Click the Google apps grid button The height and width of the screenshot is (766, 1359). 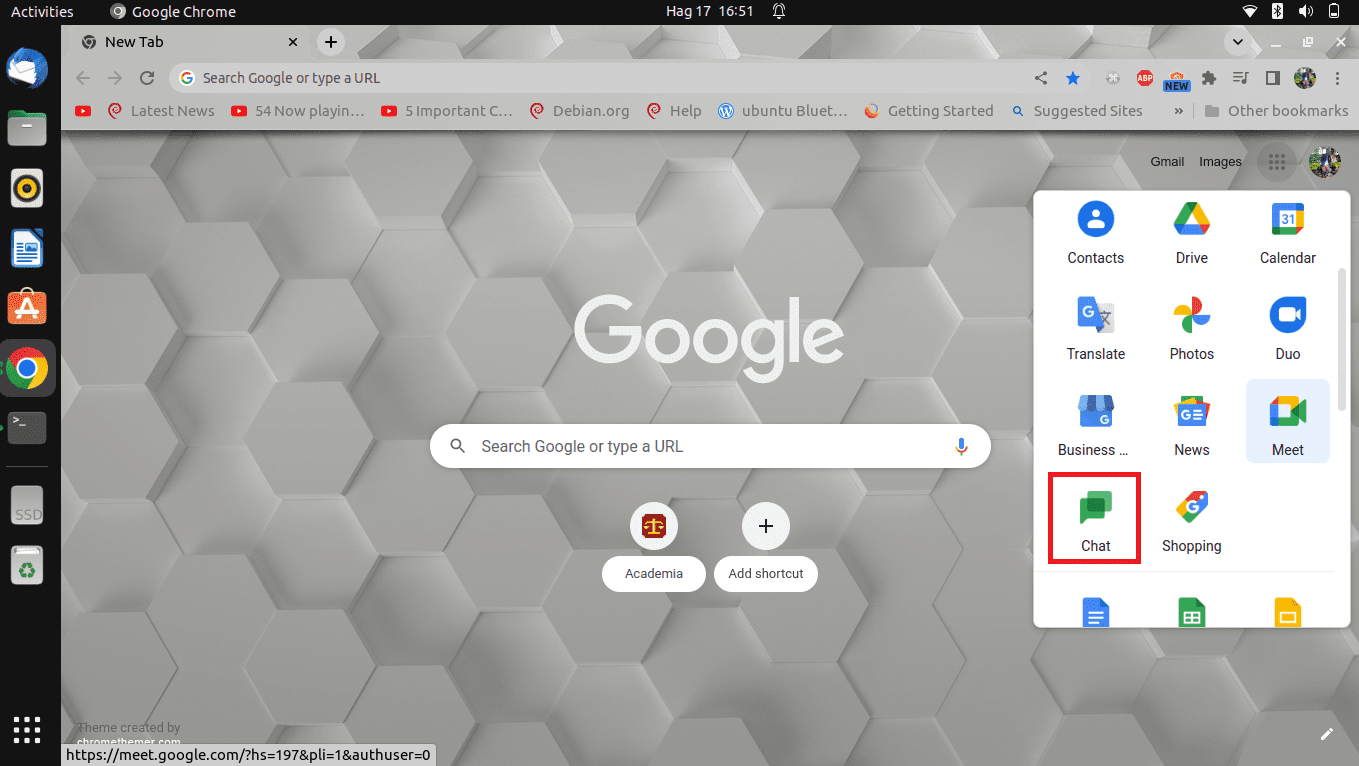tap(1276, 162)
